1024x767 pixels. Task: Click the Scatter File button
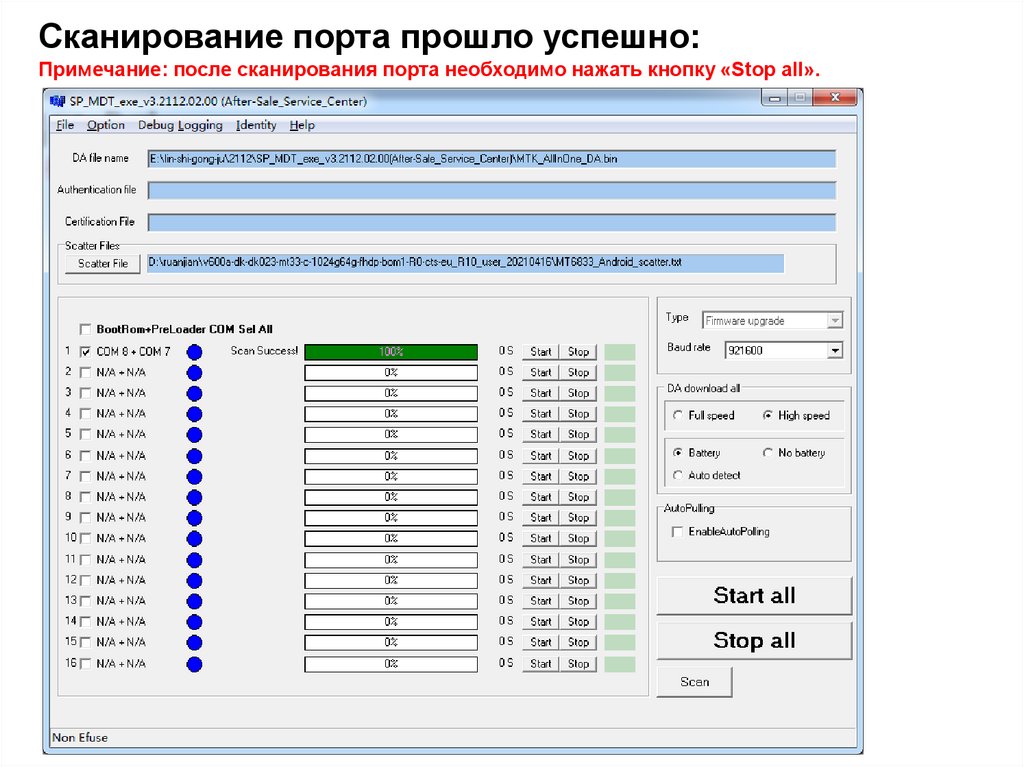[x=103, y=264]
